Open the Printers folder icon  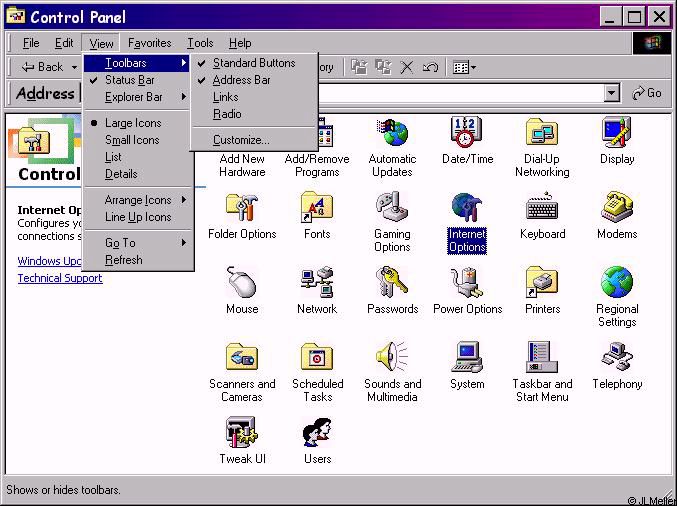click(542, 291)
